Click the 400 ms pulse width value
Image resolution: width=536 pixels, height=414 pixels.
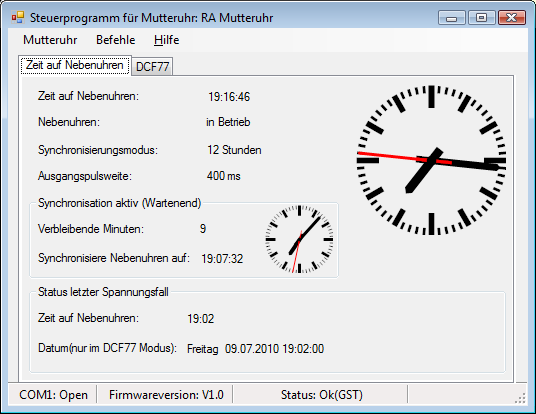224,176
